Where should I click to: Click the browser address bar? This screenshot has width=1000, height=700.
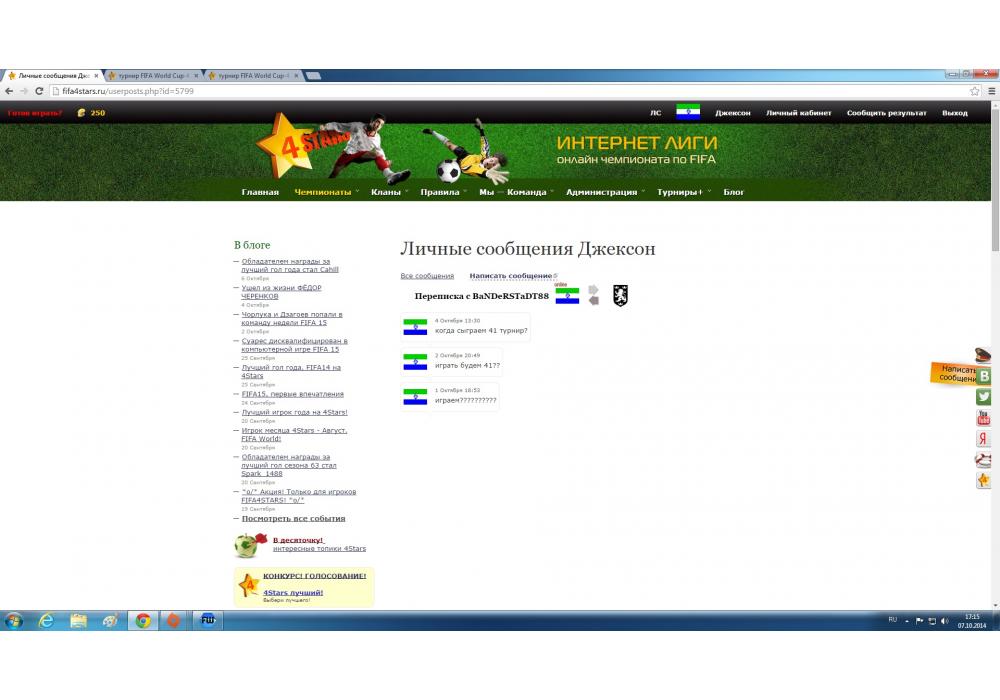coord(500,91)
